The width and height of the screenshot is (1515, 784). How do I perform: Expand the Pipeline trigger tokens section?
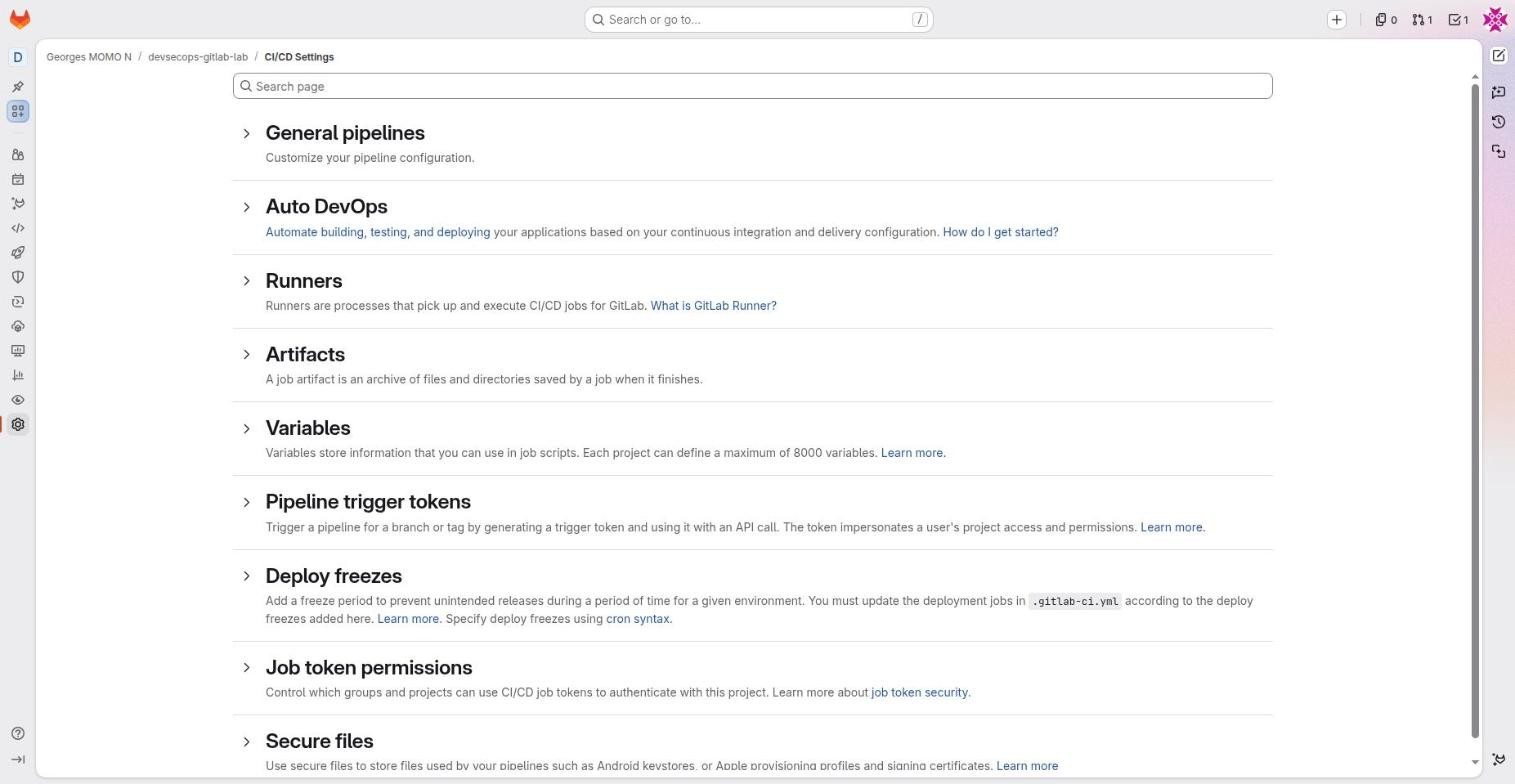coord(246,502)
